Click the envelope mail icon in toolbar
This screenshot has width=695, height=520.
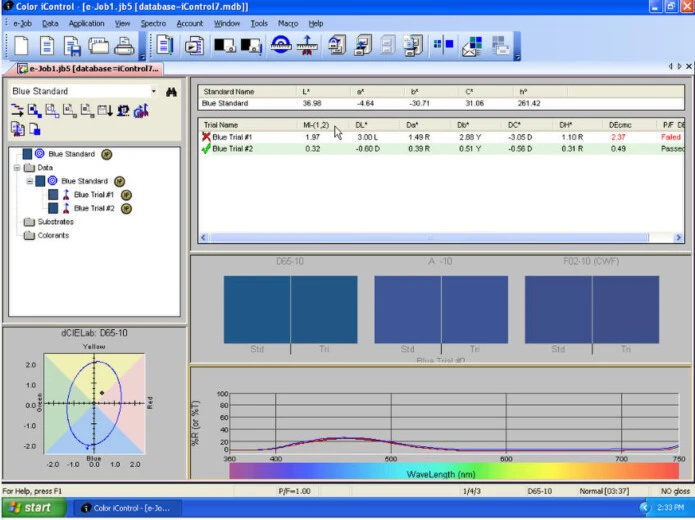[471, 45]
